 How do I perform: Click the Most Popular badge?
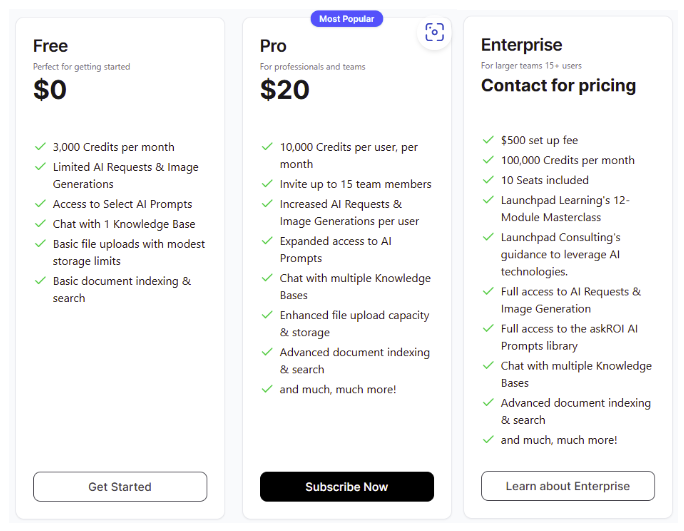click(x=347, y=19)
